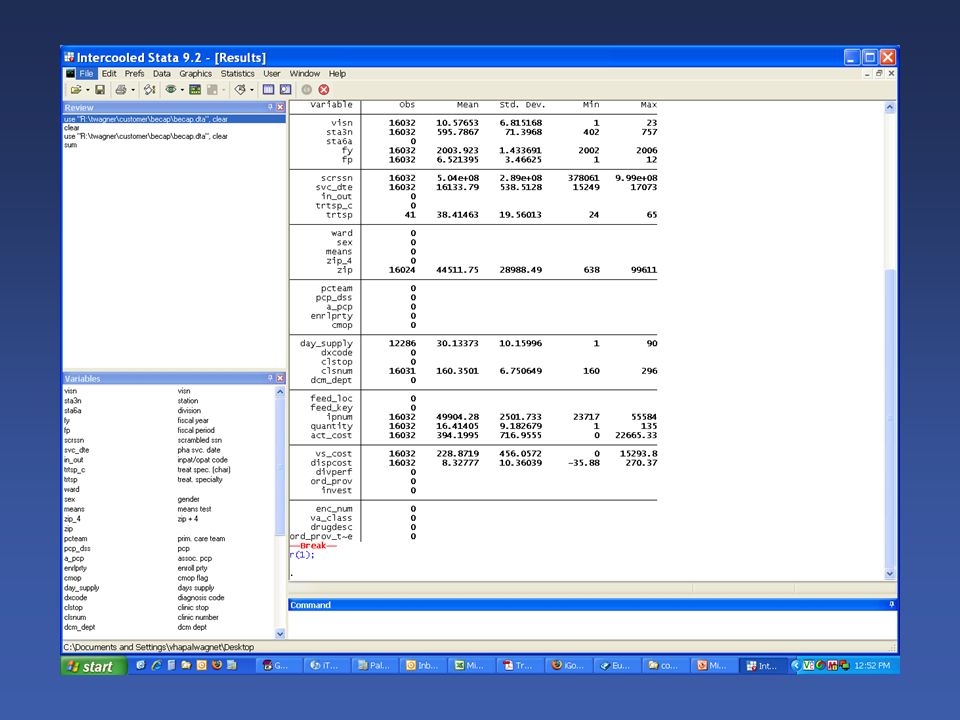Select variable 'day_supply' in Variables list
The height and width of the screenshot is (720, 960).
coord(81,588)
